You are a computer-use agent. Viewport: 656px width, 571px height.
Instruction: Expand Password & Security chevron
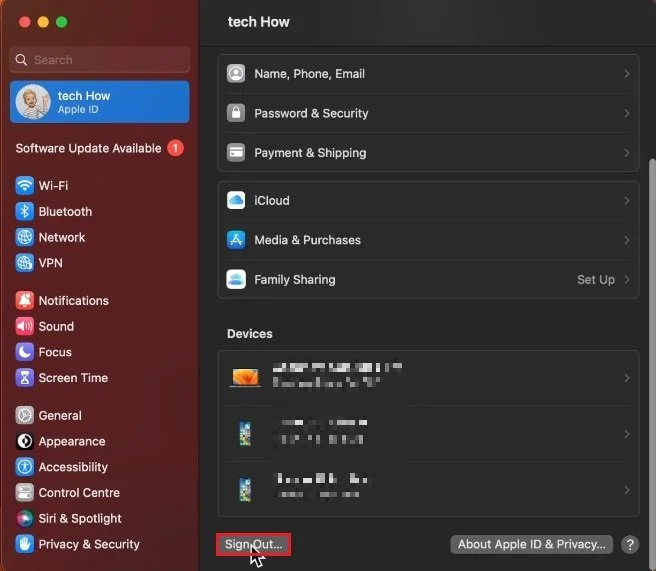click(x=626, y=113)
